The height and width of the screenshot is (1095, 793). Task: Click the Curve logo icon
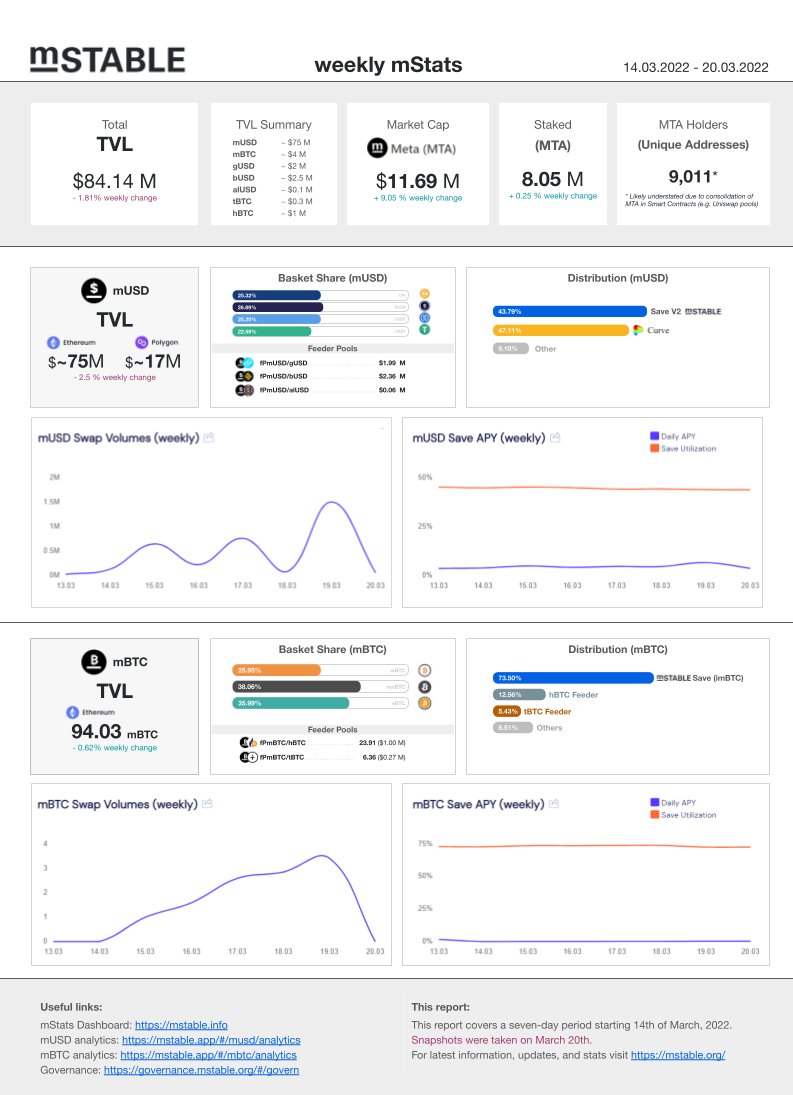coord(638,330)
